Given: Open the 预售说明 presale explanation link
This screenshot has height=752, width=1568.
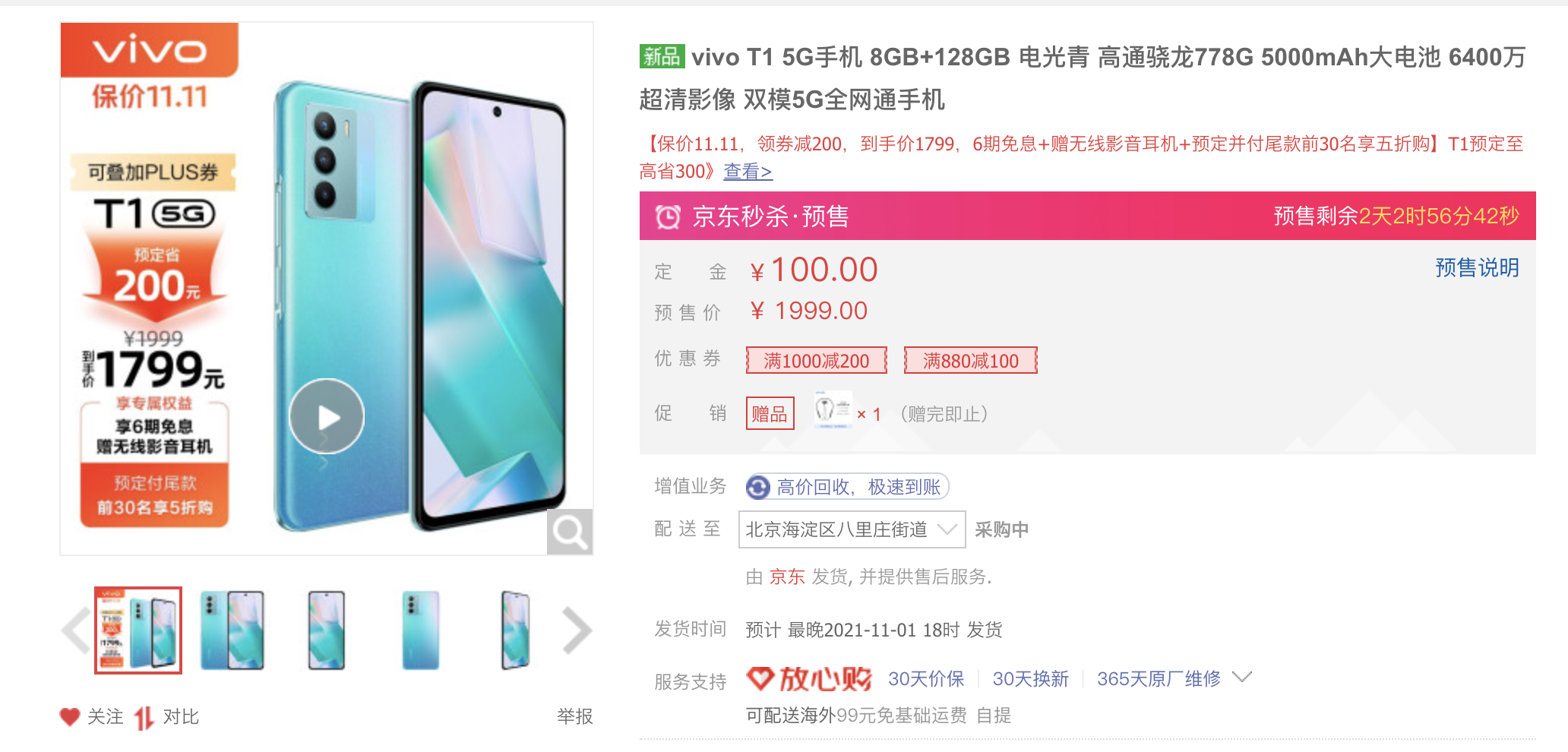Looking at the screenshot, I should (x=1477, y=267).
